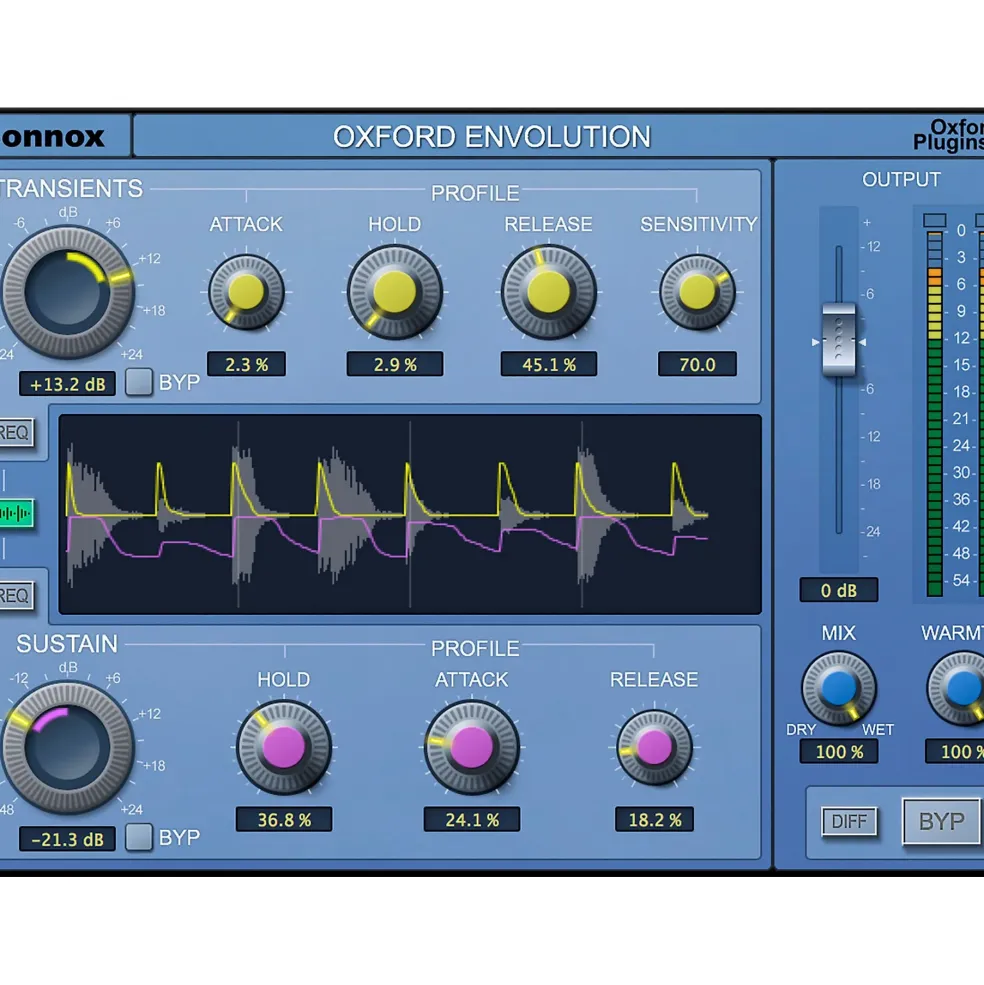Screen dimensions: 984x985
Task: Click the Sonnox logo
Action: click(53, 136)
